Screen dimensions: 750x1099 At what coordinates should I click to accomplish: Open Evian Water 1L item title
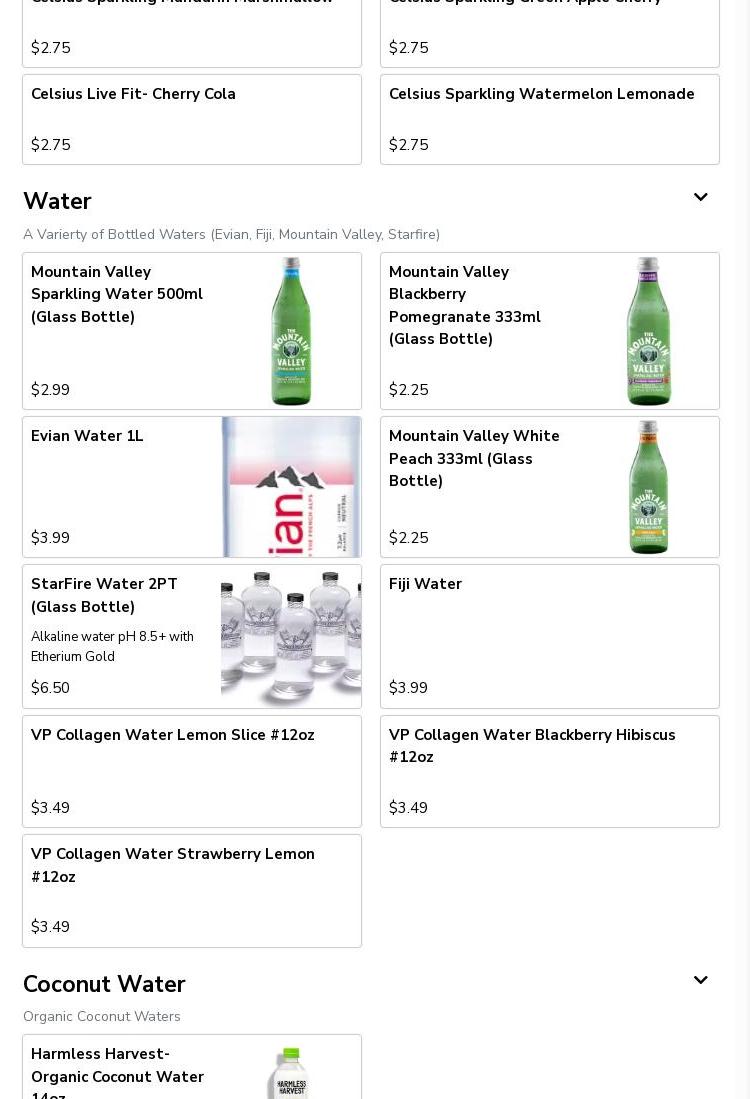[87, 436]
